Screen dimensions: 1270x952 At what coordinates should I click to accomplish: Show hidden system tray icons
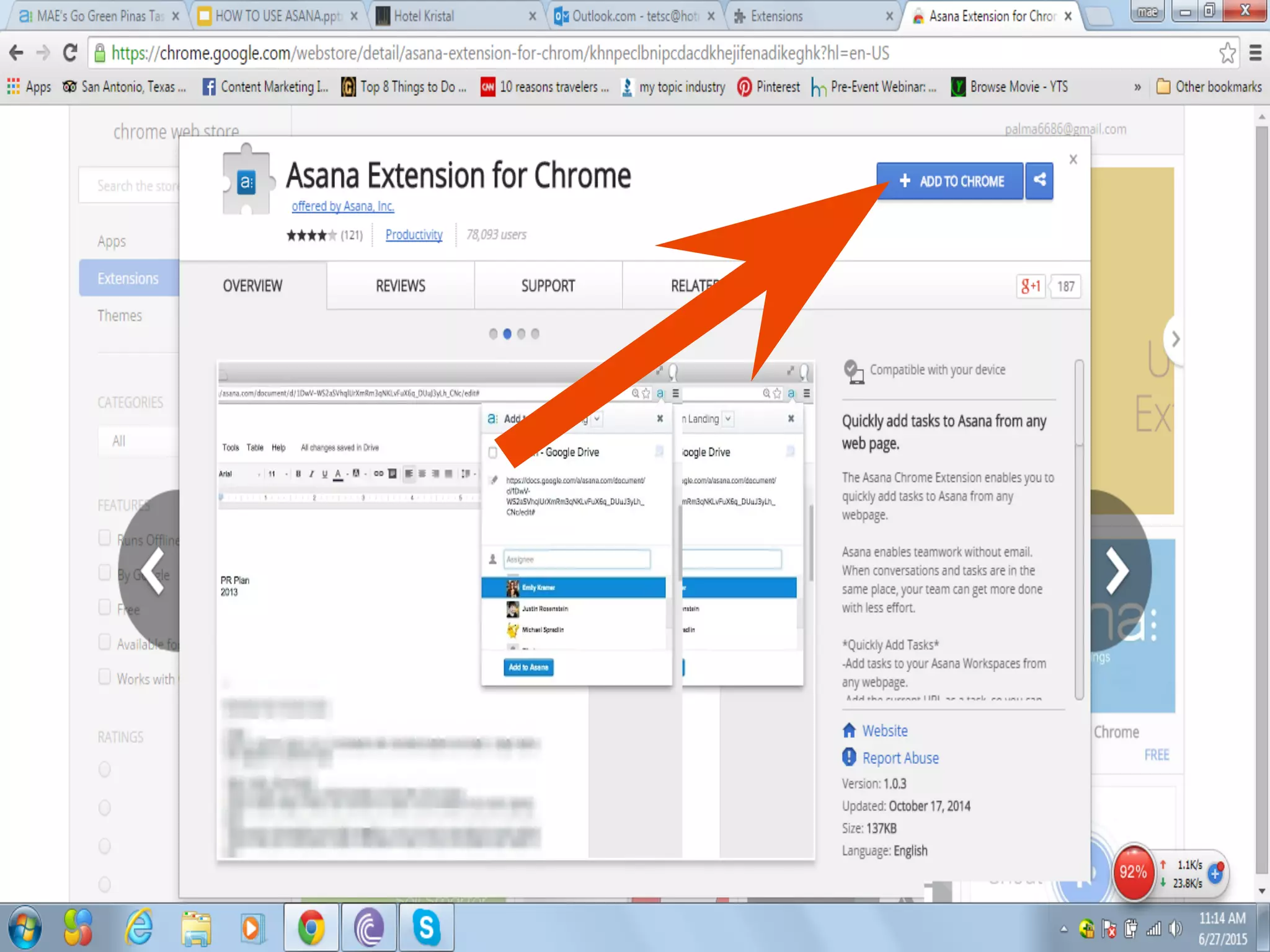coord(1064,929)
